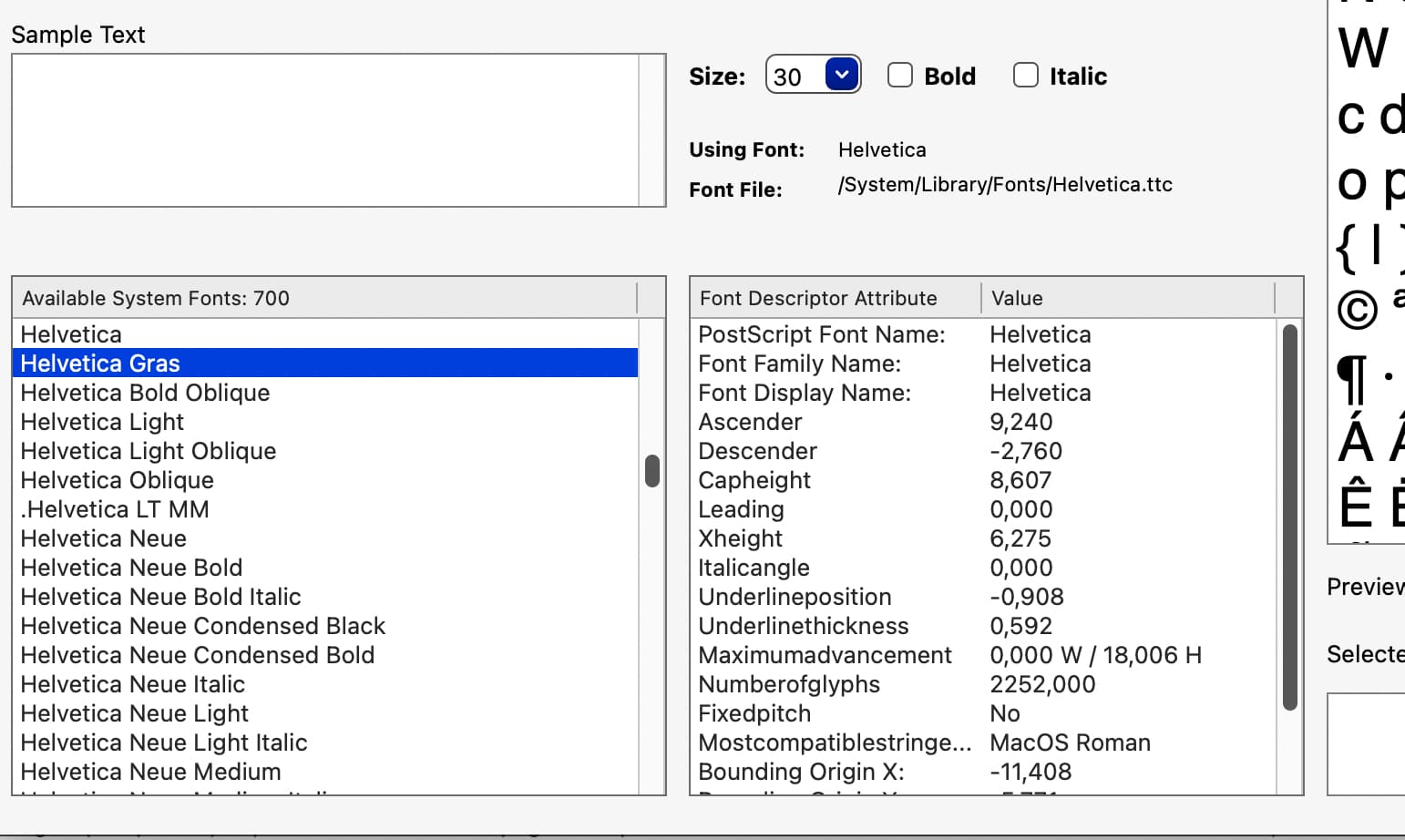1405x840 pixels.
Task: Click the Available System Fonts column header
Action: point(325,298)
